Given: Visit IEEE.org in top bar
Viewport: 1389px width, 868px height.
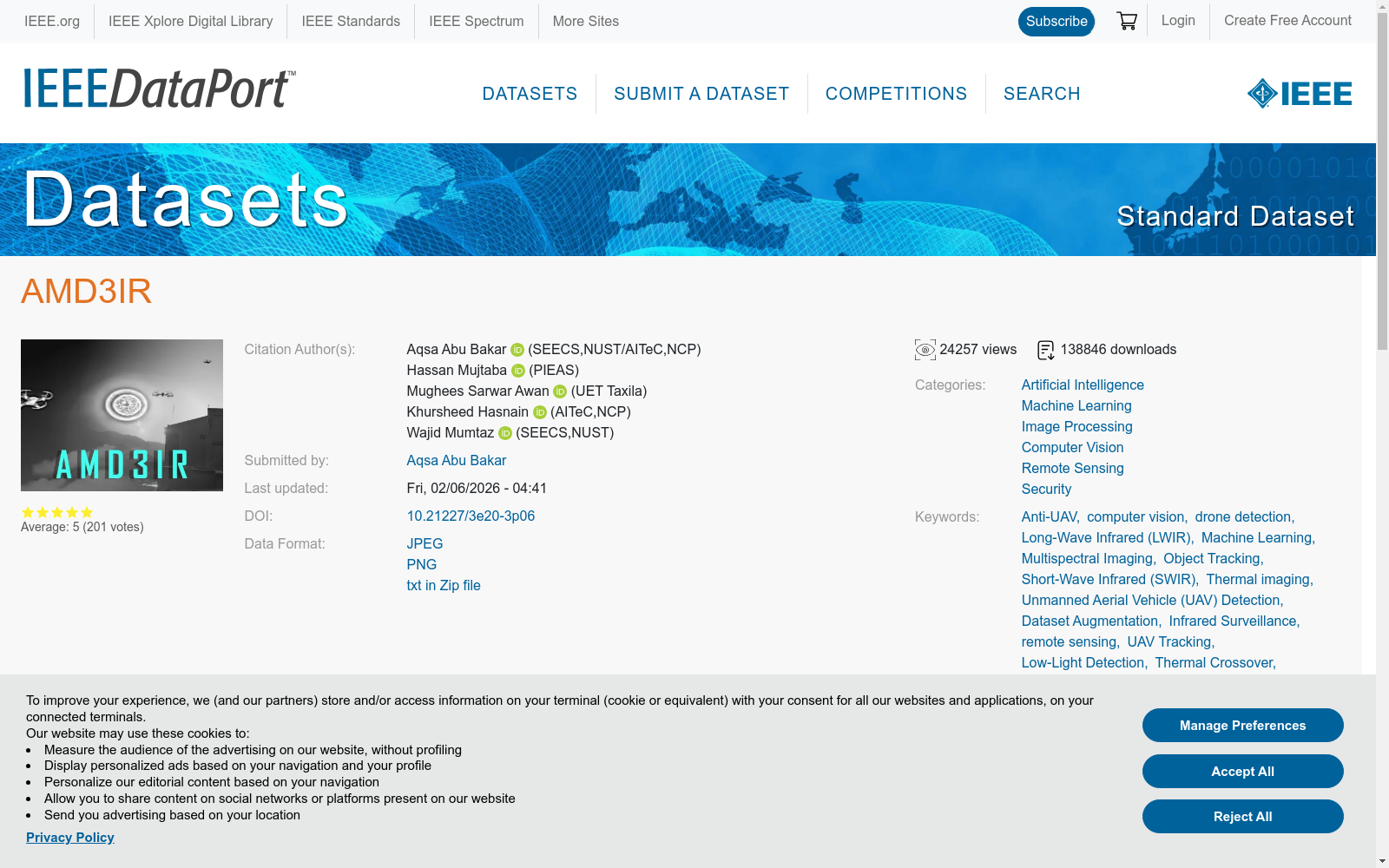Looking at the screenshot, I should click(x=52, y=21).
